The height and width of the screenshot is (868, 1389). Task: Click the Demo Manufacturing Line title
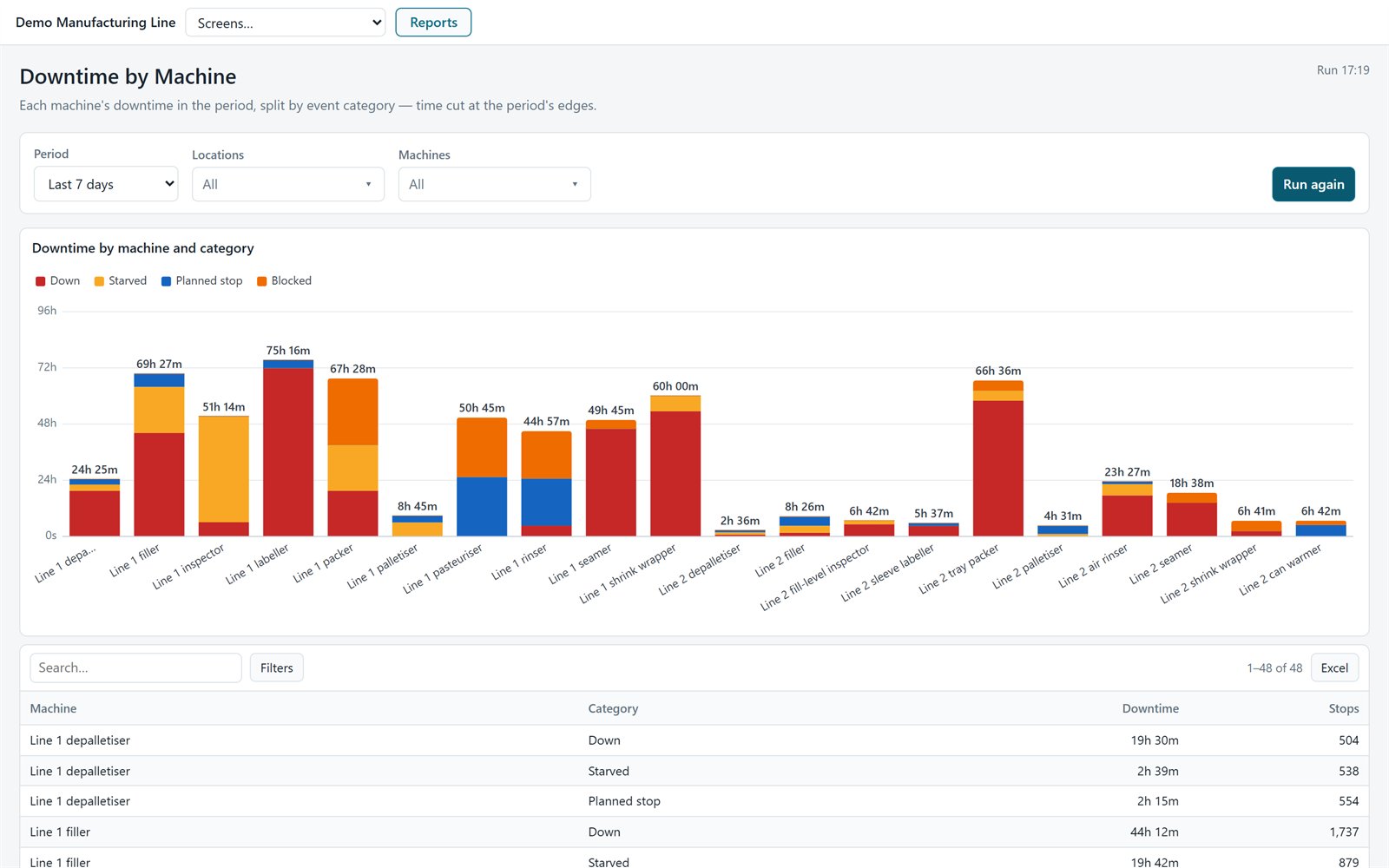pos(95,23)
